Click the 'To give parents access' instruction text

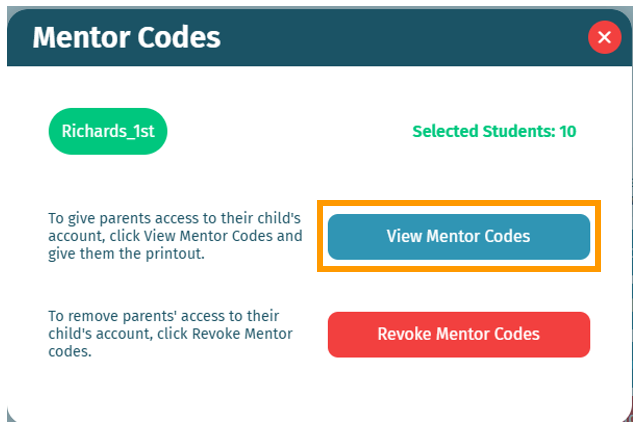click(175, 236)
